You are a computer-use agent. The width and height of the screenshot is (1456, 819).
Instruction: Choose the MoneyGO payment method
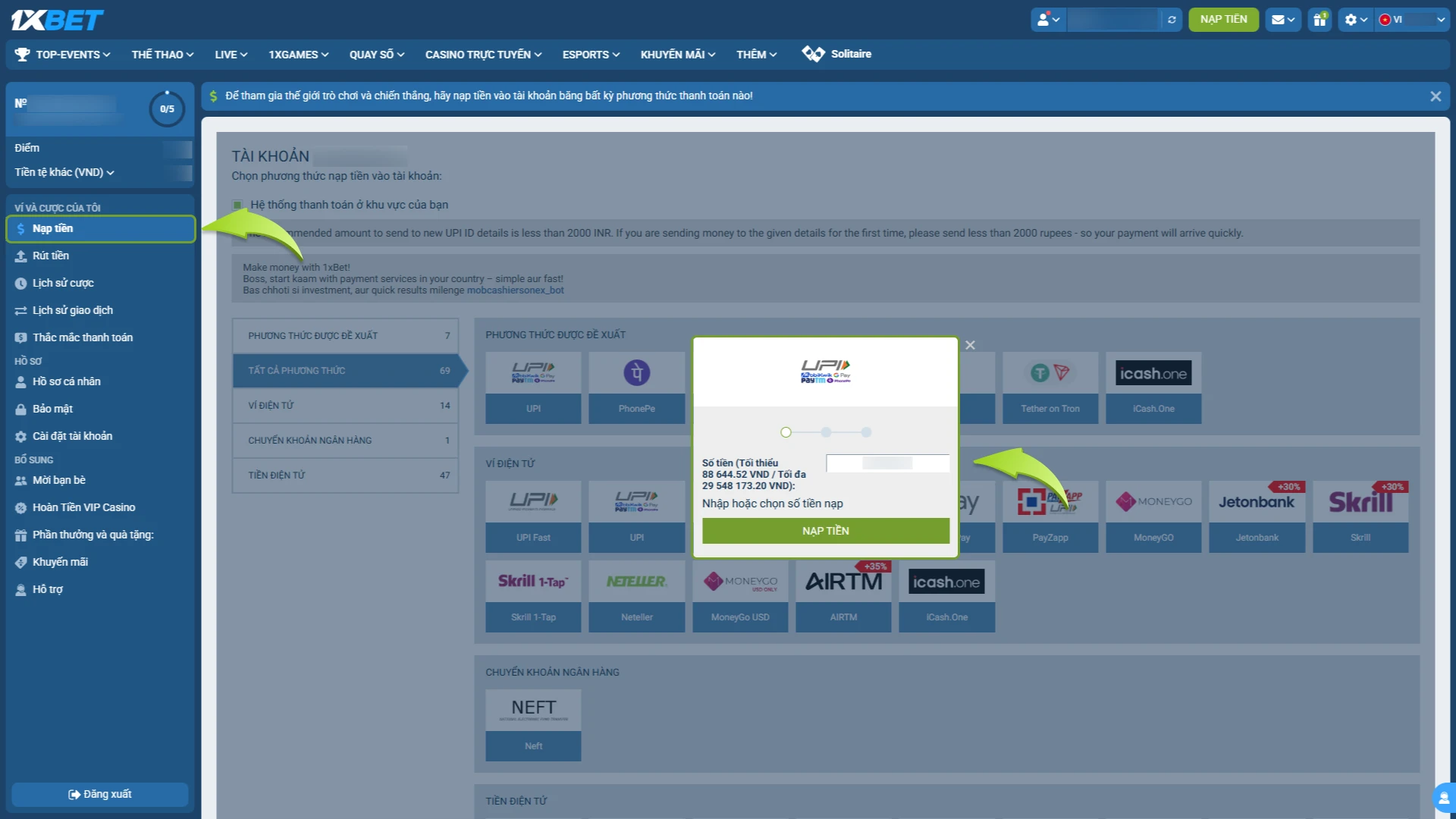point(1153,516)
